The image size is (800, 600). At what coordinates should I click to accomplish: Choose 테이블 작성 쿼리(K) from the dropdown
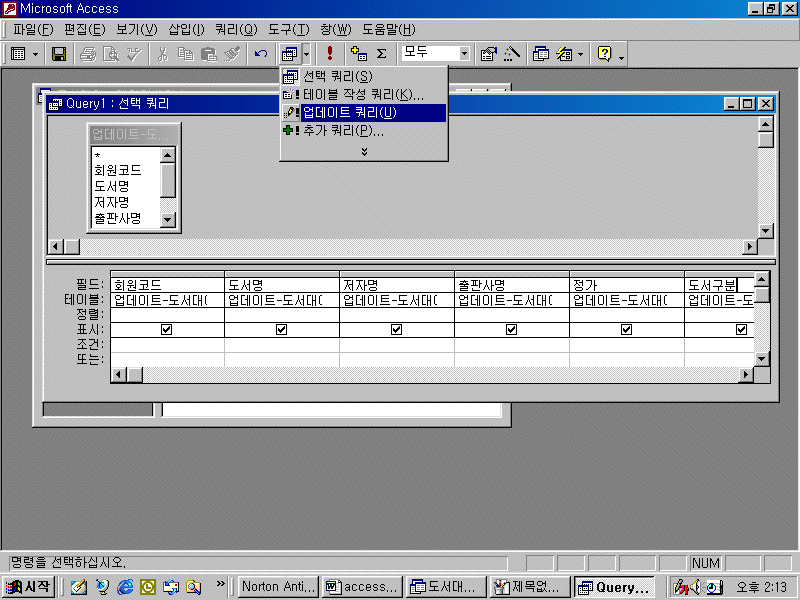click(364, 94)
